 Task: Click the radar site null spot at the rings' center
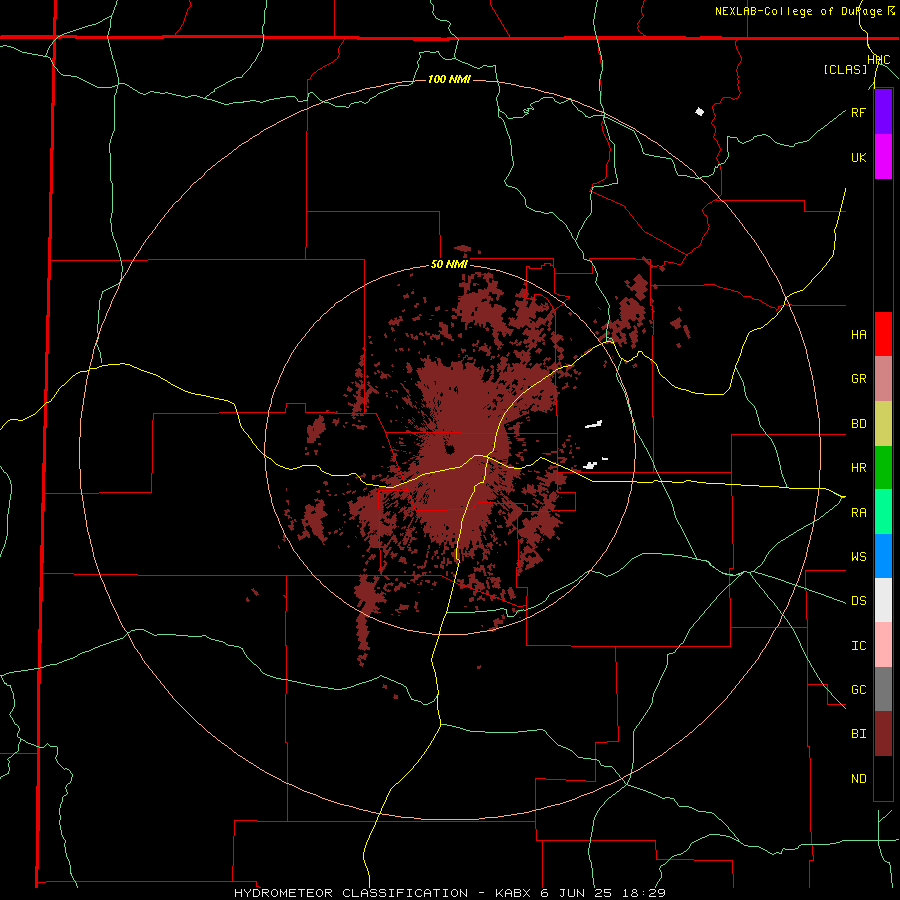(x=450, y=449)
